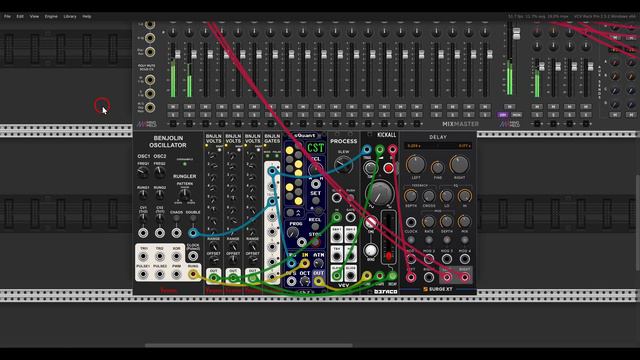Open the Help menu
Screen dimensions: 640x360
tap(87, 16)
